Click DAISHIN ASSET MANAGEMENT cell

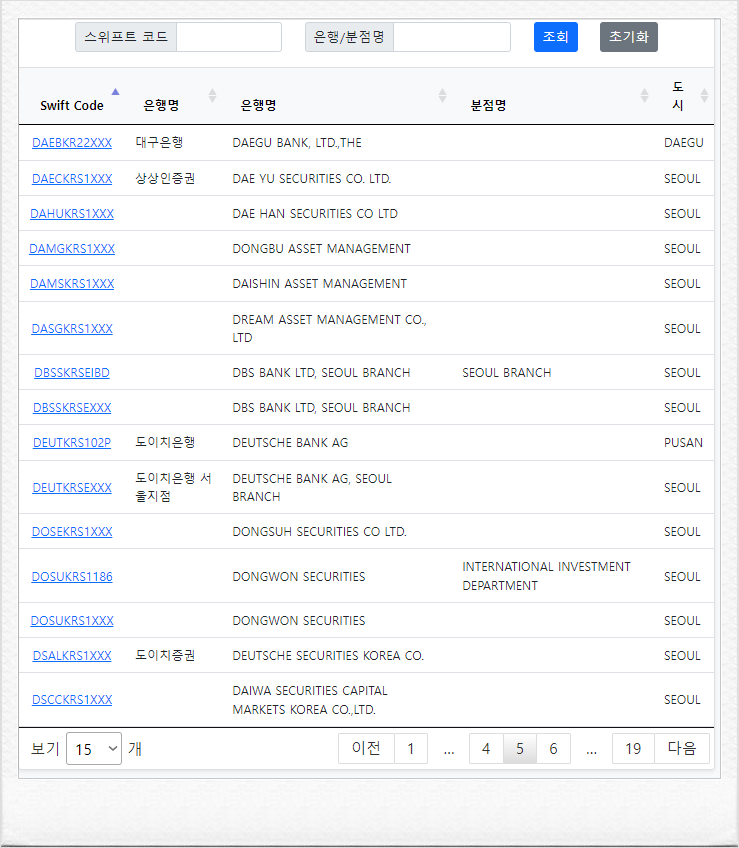click(319, 283)
